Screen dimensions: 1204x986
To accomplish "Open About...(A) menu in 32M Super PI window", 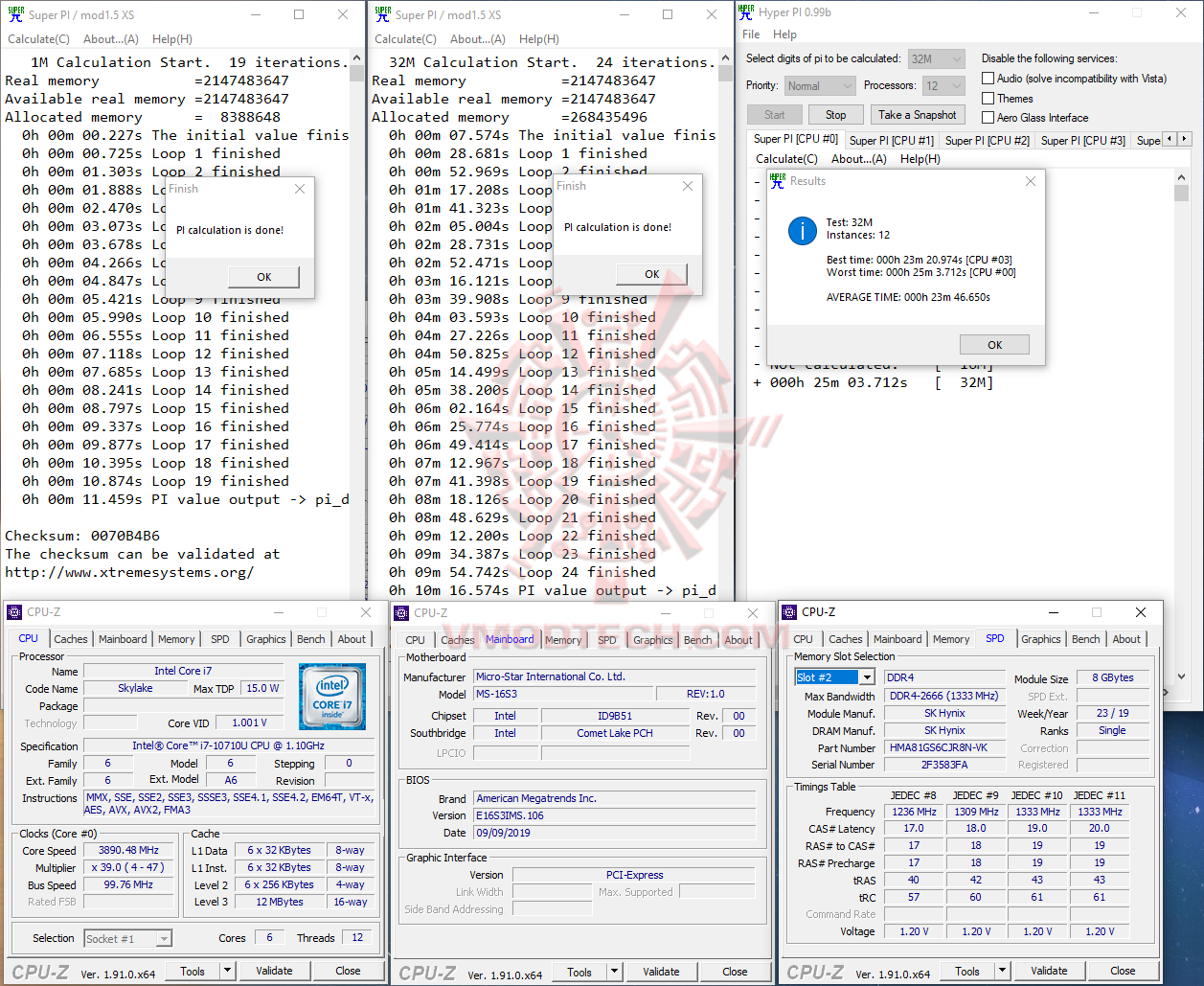I will pyautogui.click(x=478, y=39).
